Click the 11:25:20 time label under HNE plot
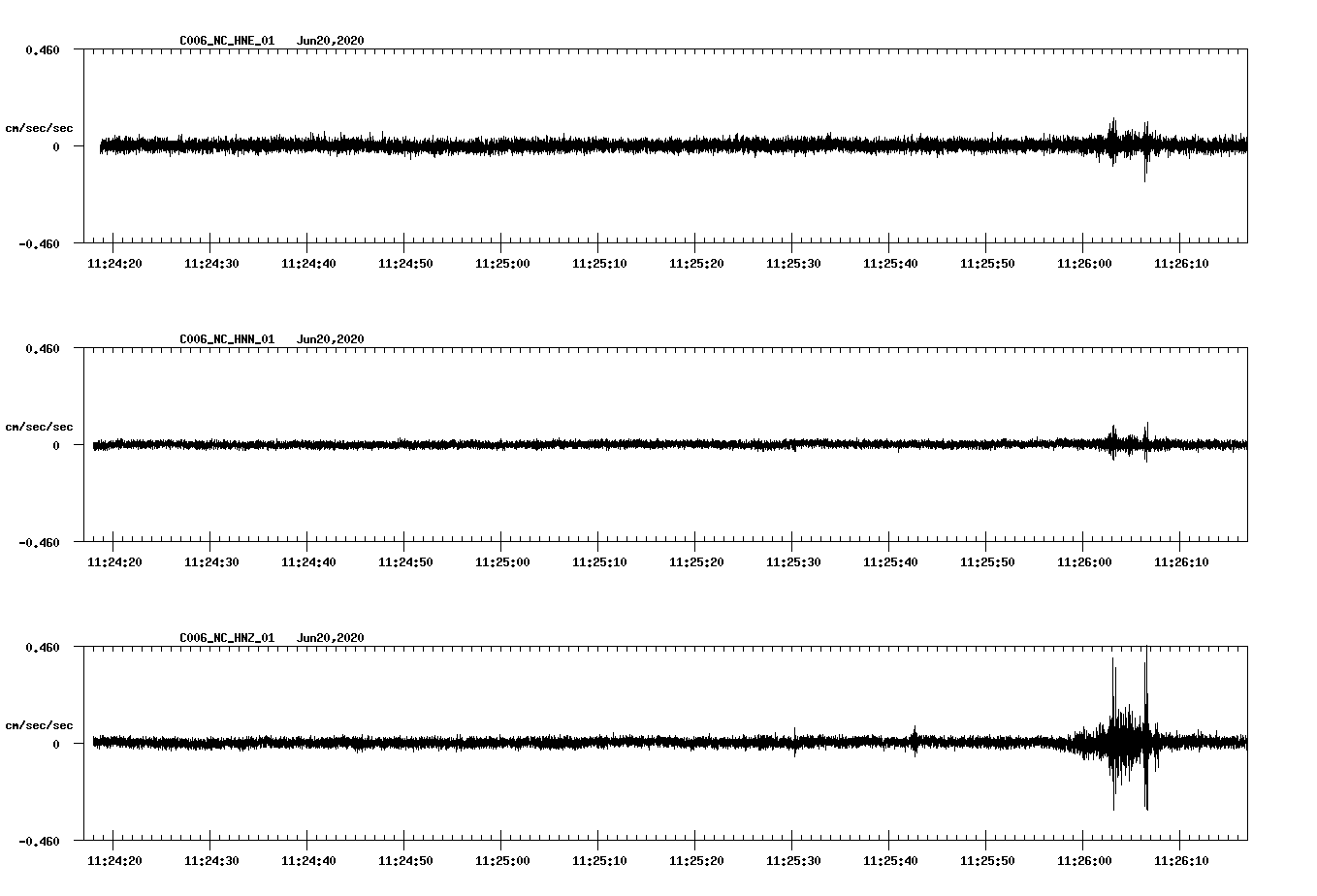The image size is (1317, 896). (x=696, y=264)
